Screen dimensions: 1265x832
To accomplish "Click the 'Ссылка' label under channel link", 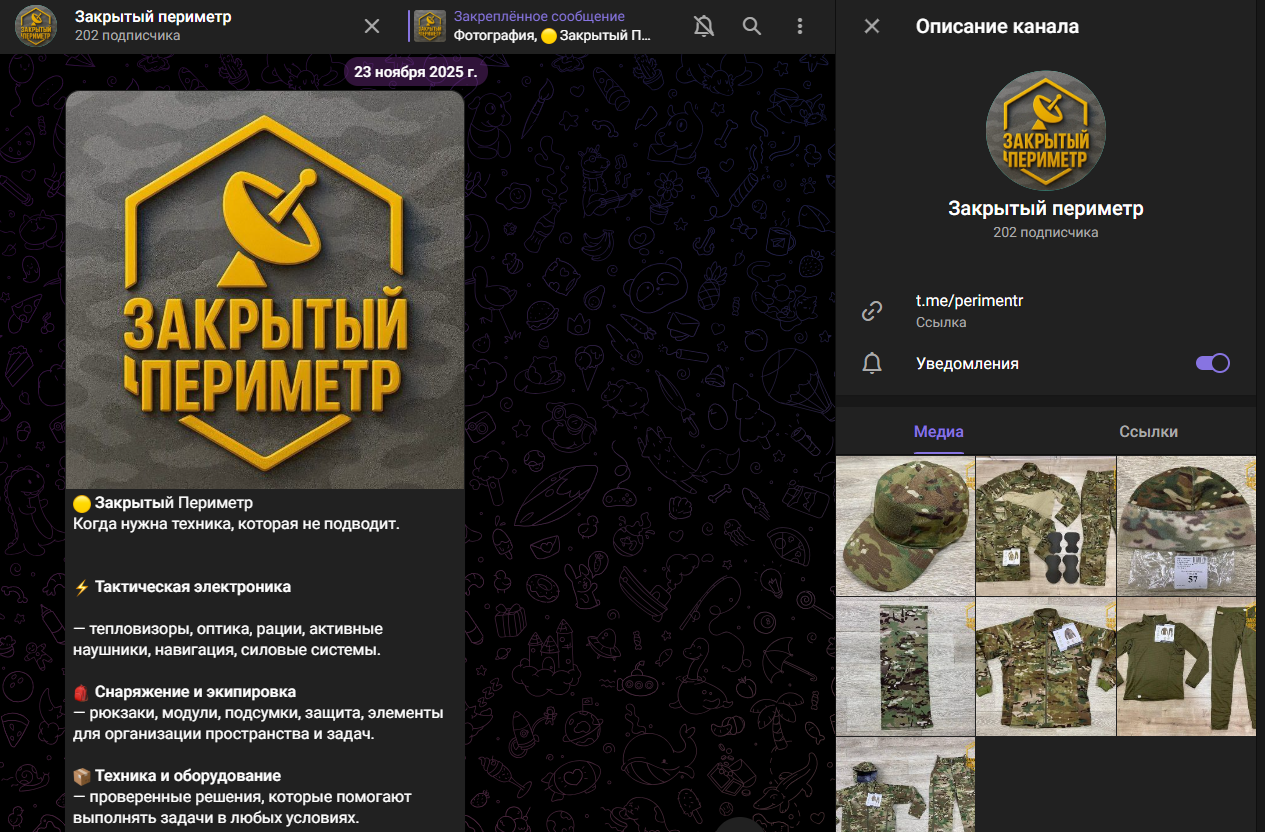I will click(941, 323).
